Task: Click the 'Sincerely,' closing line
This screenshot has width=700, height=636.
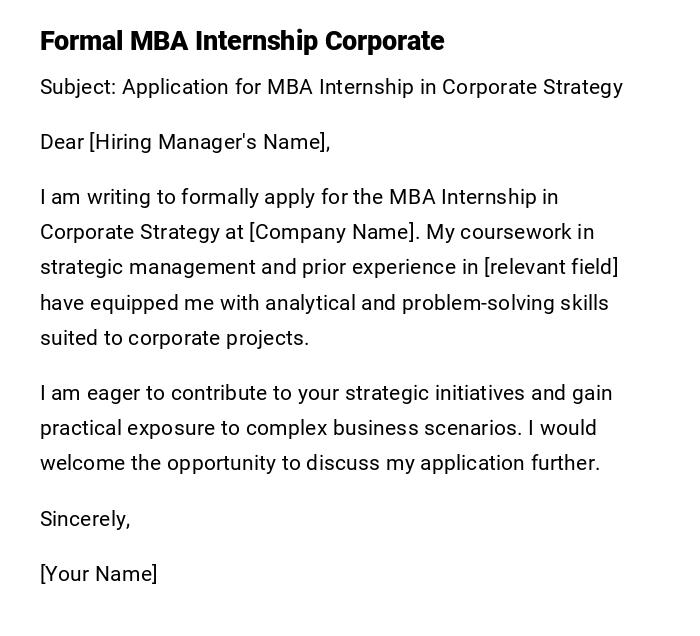Action: tap(85, 519)
